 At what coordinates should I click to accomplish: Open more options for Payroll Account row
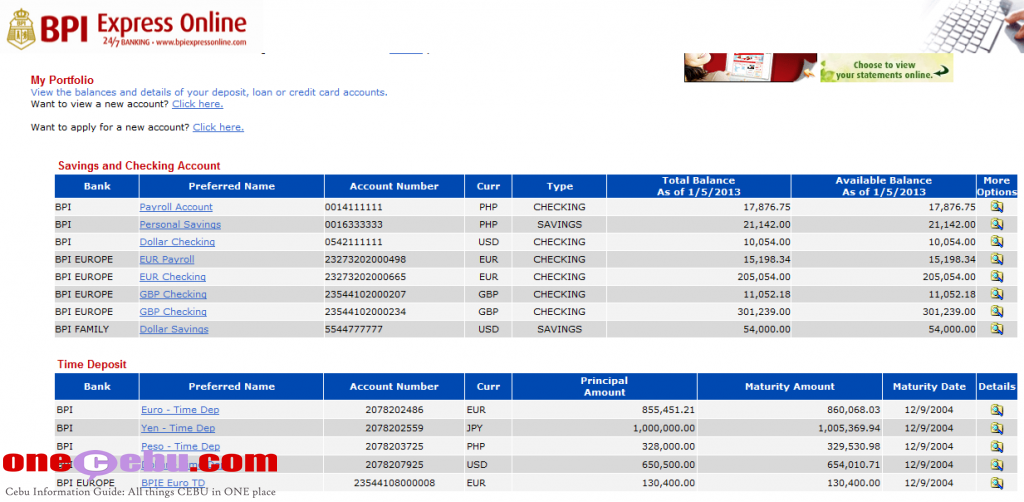pos(997,207)
